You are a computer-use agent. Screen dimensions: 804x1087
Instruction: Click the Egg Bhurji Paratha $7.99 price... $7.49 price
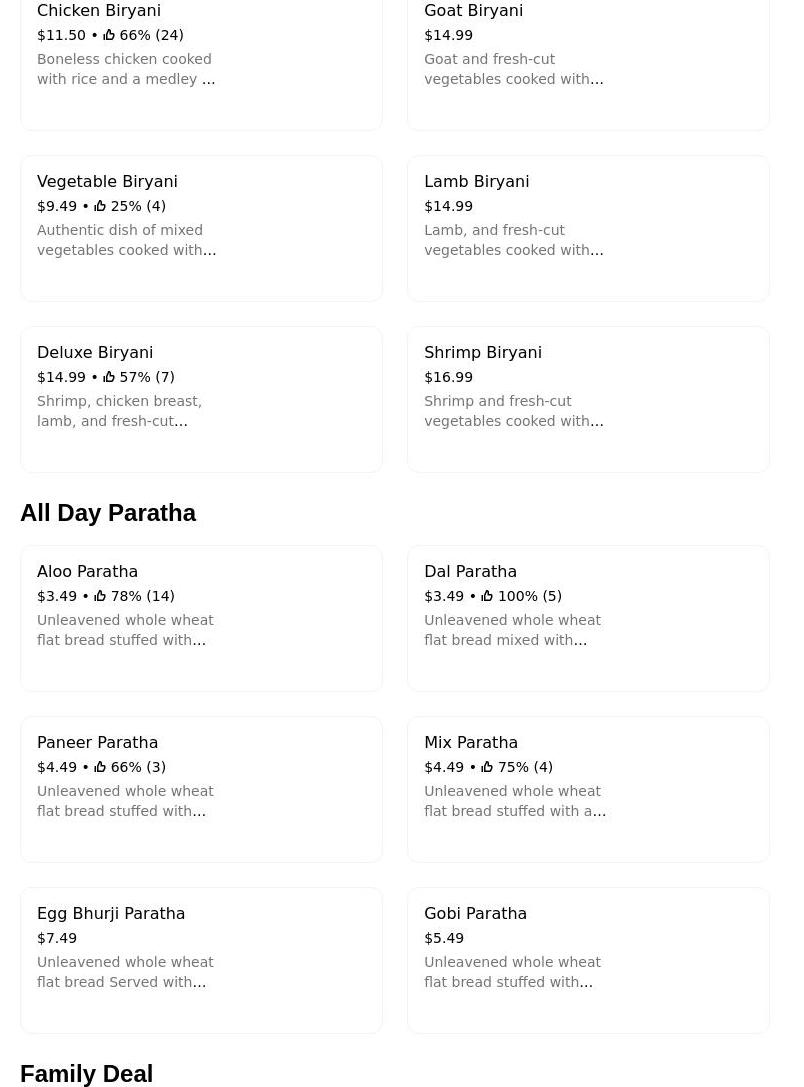[57, 938]
